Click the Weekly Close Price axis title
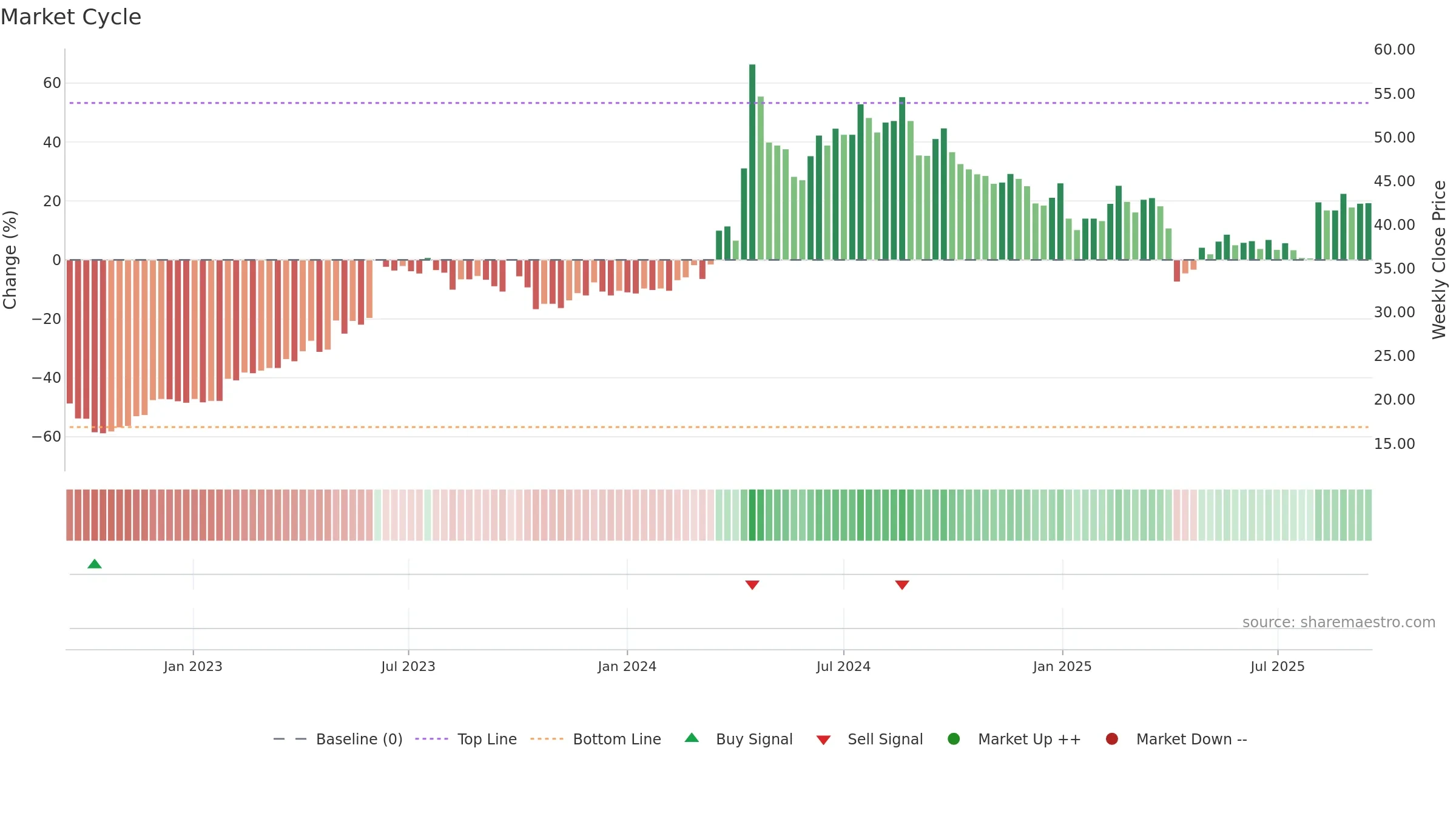The width and height of the screenshot is (1456, 819). (1439, 260)
